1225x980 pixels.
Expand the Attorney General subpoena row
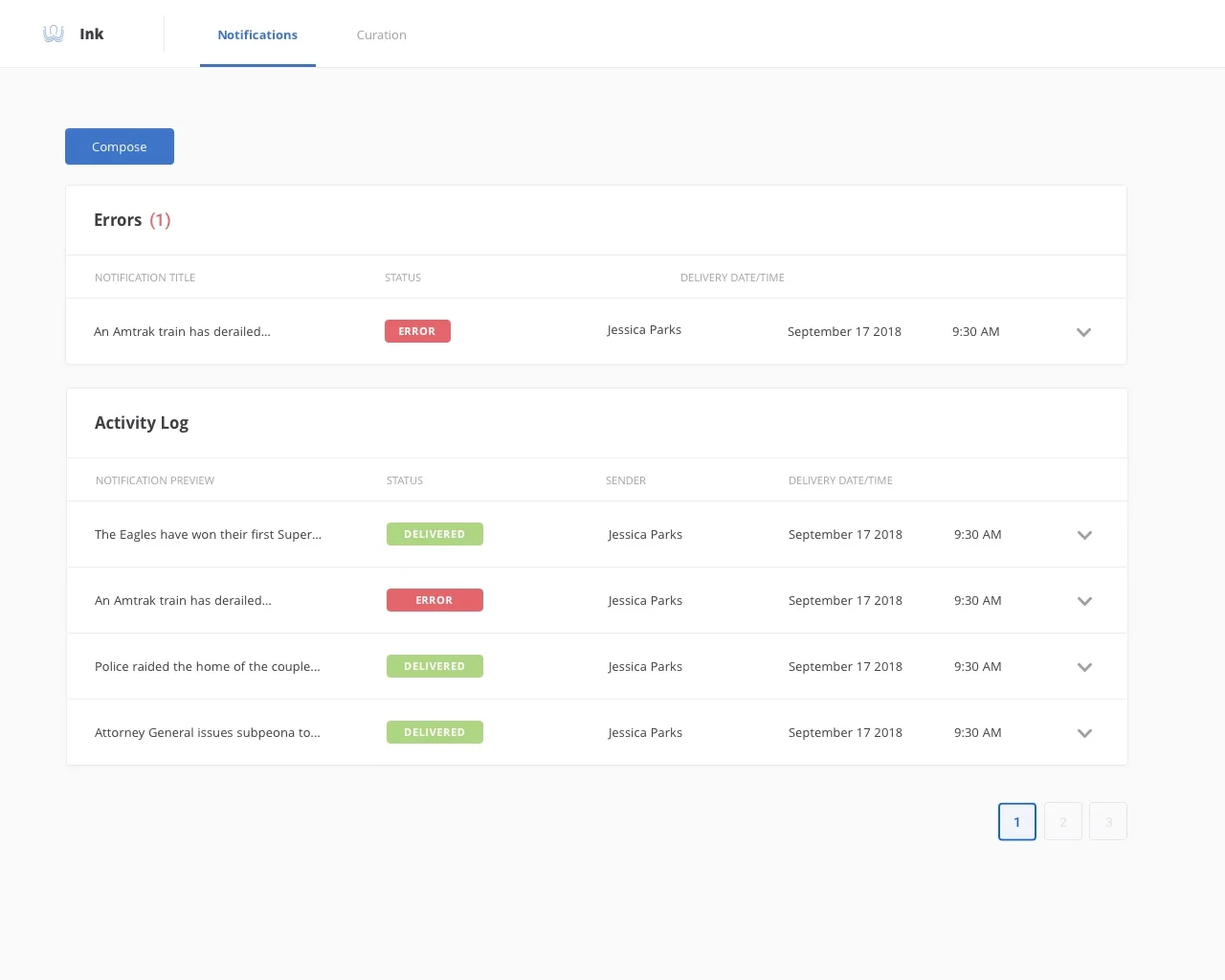(x=1084, y=733)
